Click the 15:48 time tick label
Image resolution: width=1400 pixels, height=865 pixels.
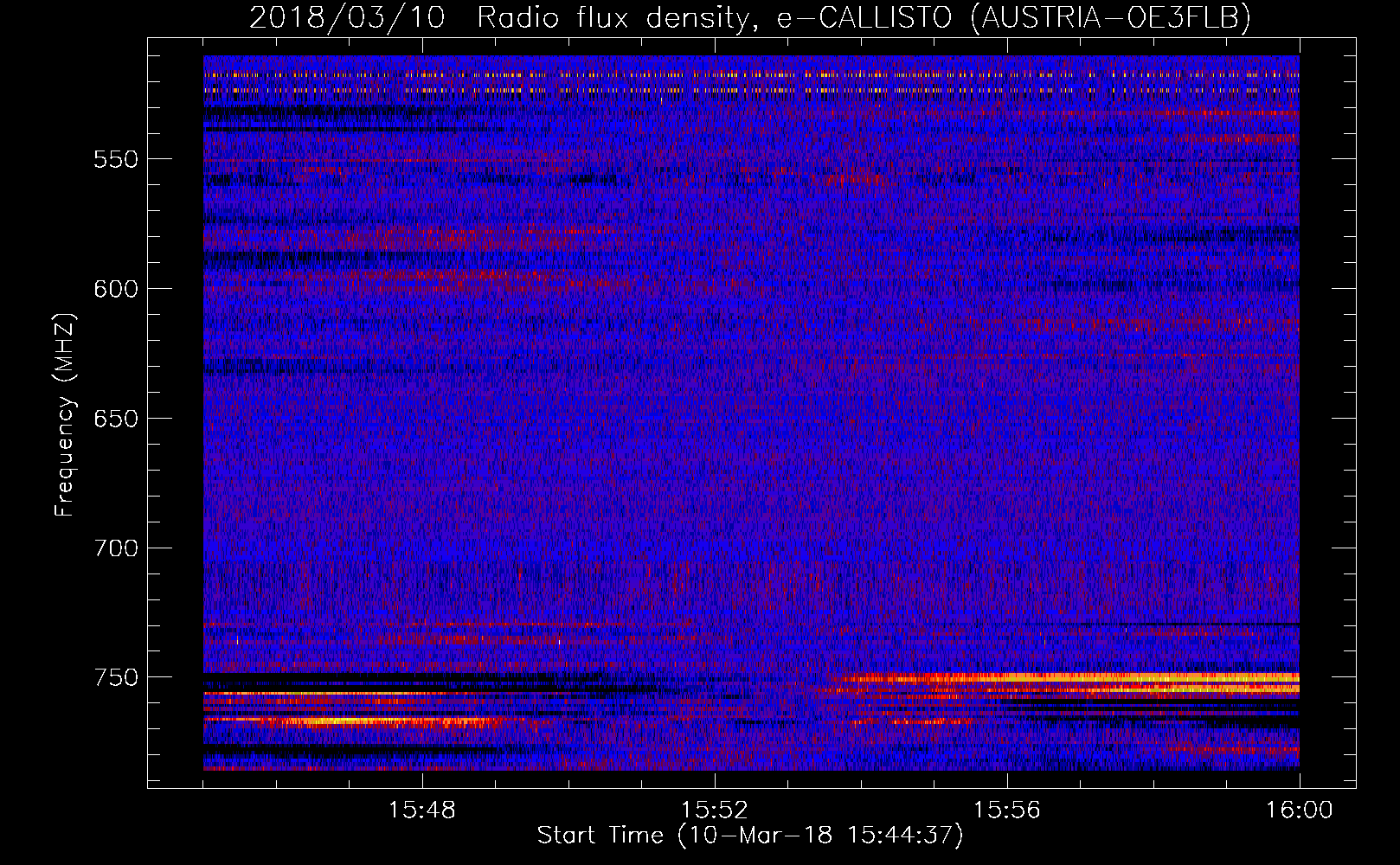pos(422,811)
